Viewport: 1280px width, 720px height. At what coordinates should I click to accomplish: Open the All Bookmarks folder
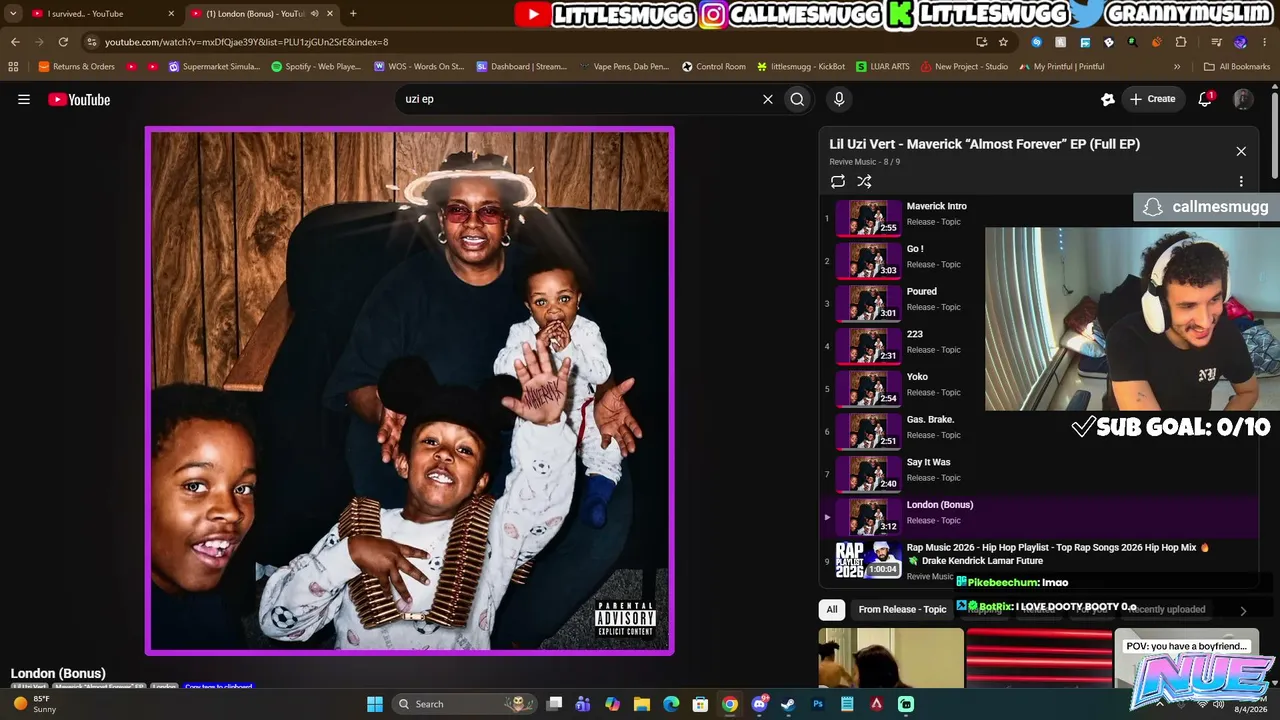1237,67
